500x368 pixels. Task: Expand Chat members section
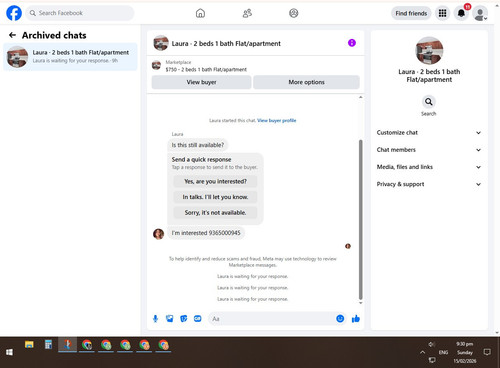(x=429, y=150)
